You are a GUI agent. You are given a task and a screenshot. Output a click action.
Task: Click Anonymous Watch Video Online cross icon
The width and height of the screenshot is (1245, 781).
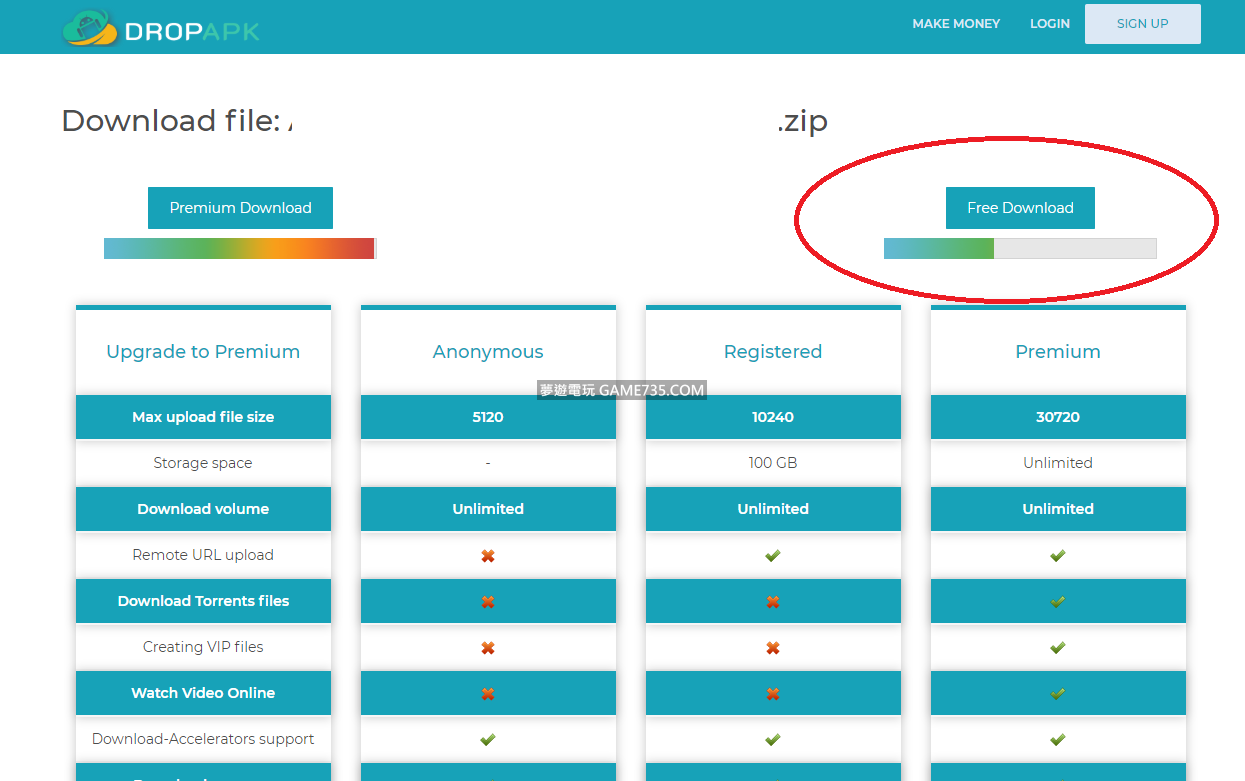pyautogui.click(x=488, y=694)
